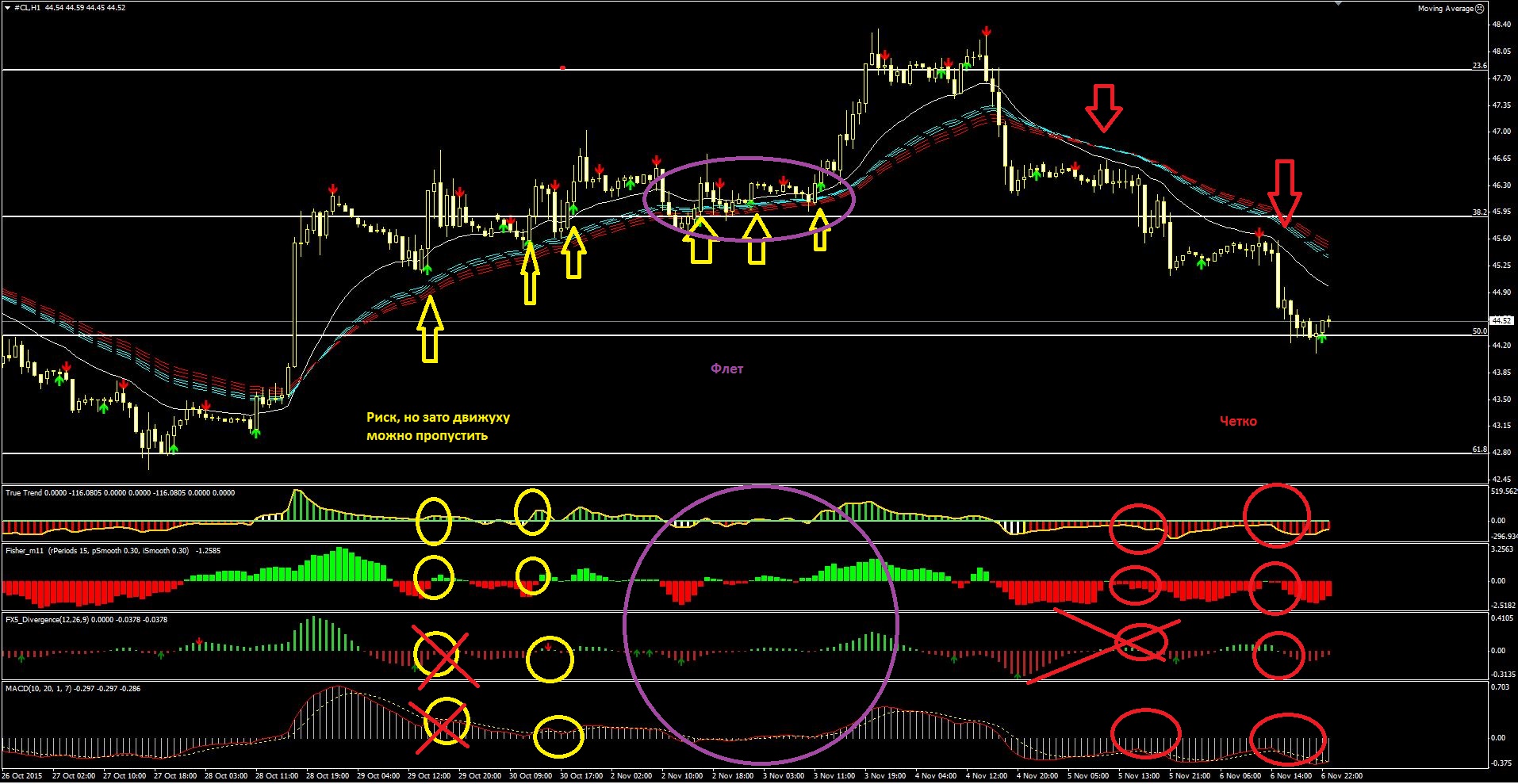Click price scale value 47.70
Viewport: 1518px width, 784px height.
tap(1501, 78)
